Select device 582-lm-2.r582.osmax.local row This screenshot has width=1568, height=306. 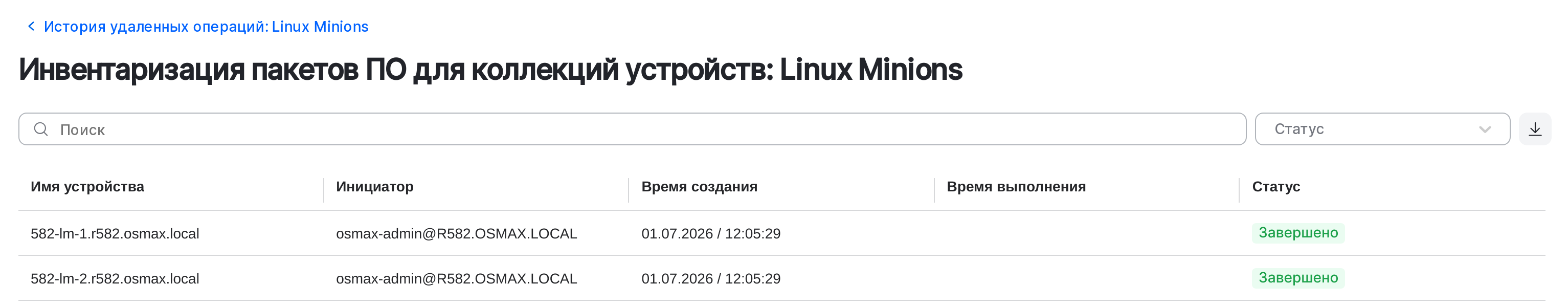pos(781,278)
